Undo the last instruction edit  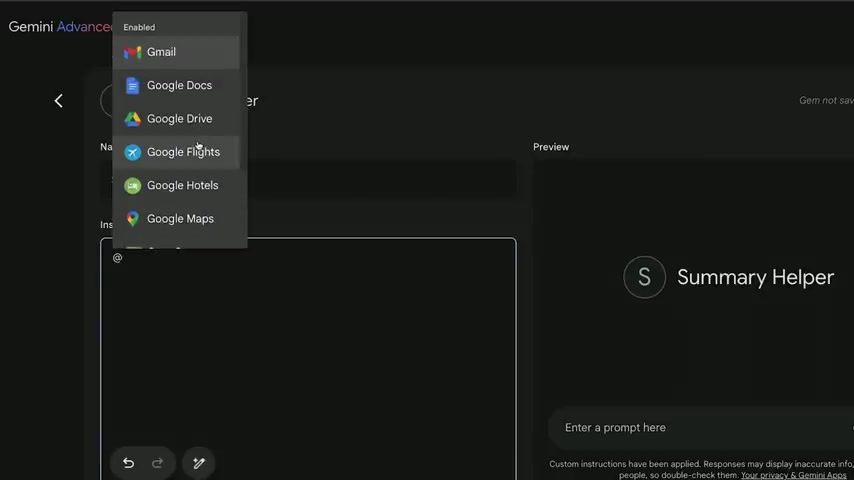click(129, 463)
